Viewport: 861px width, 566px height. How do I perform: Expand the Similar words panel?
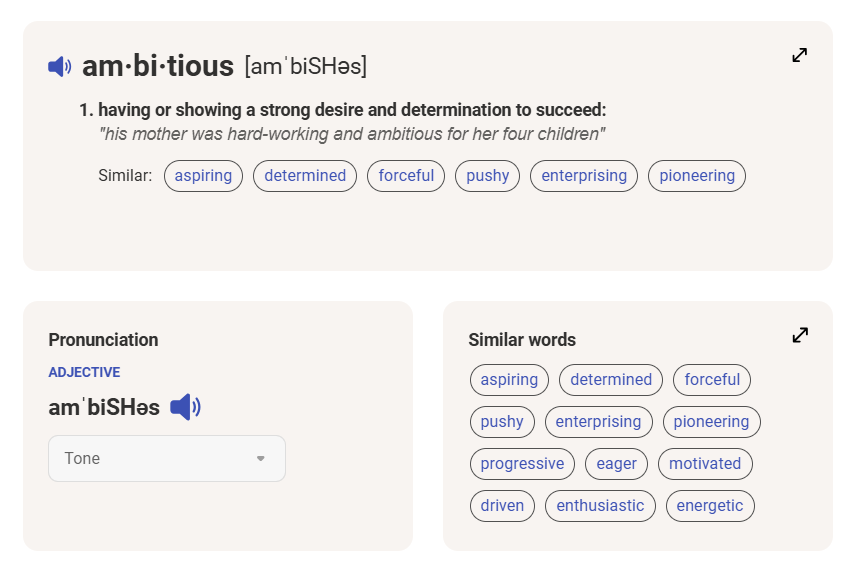tap(799, 335)
